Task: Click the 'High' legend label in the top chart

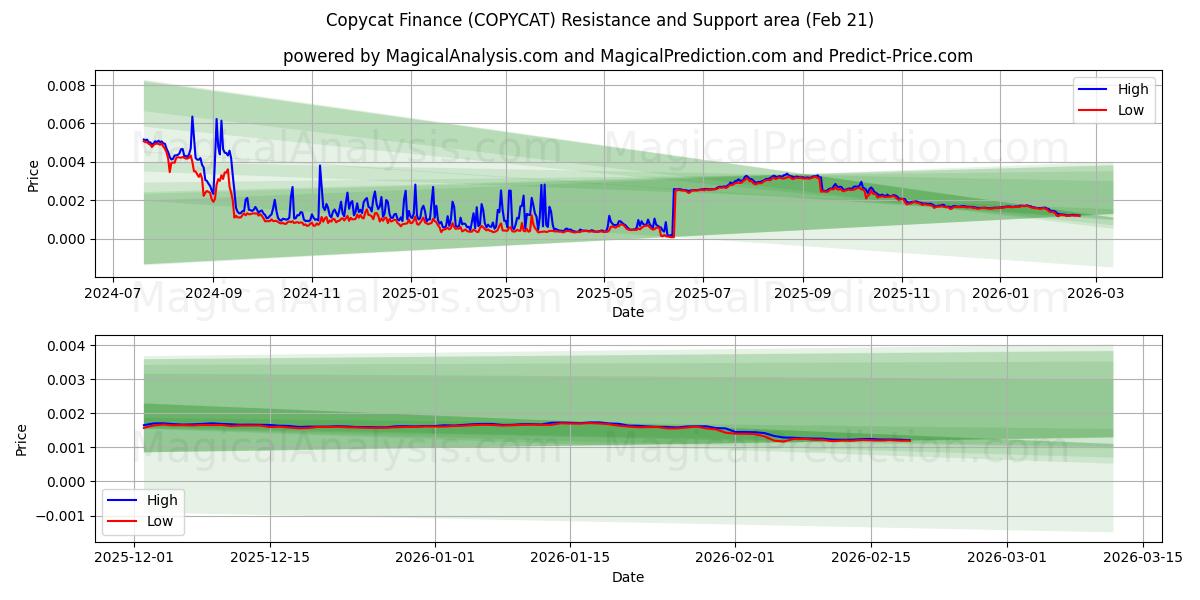Action: 1133,89
